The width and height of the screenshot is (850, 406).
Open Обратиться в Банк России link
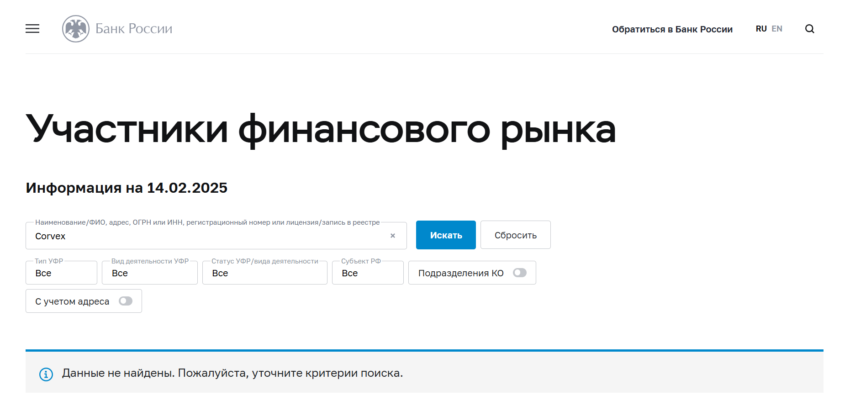(672, 29)
